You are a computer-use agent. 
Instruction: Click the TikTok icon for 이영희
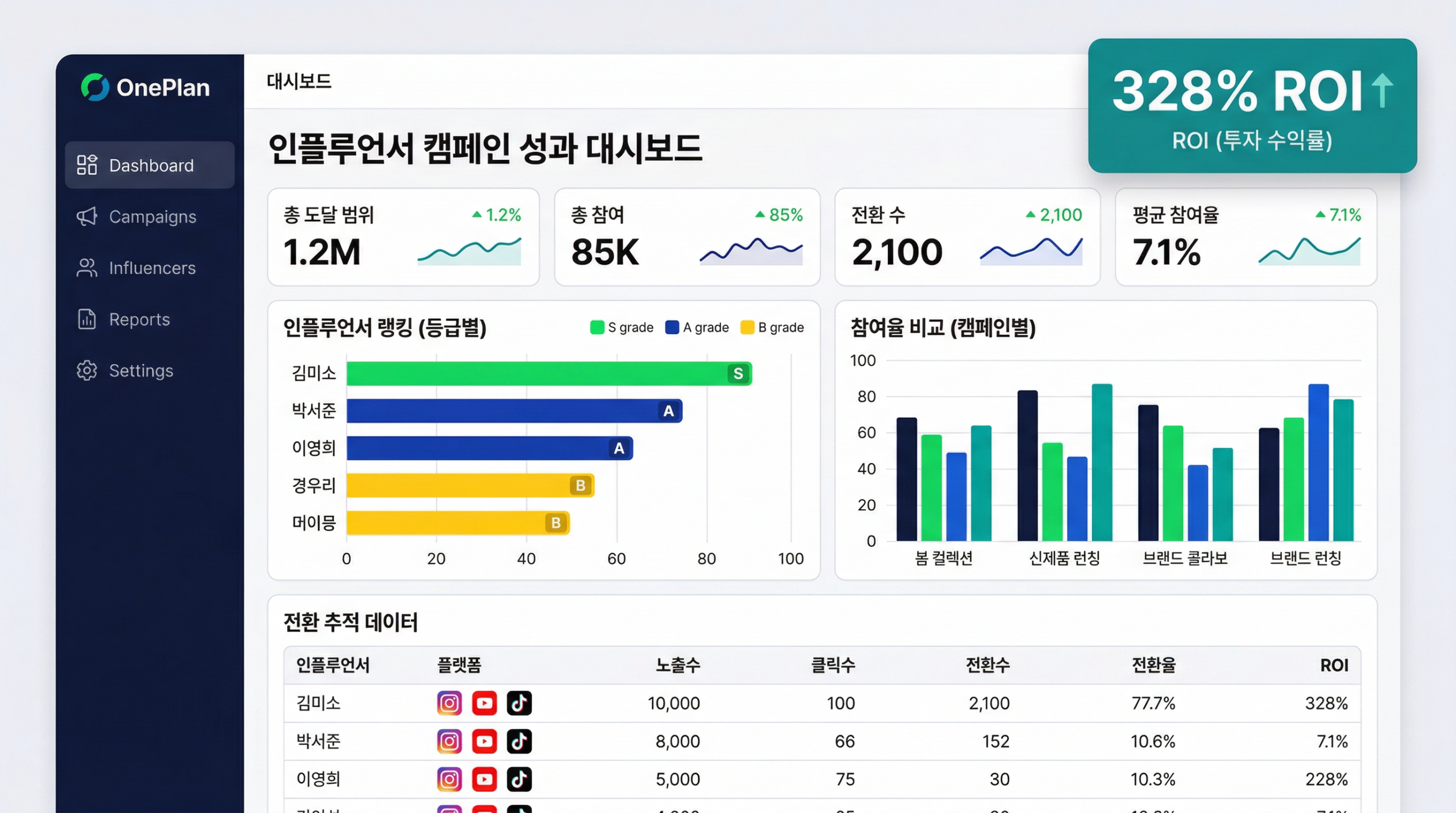[519, 779]
